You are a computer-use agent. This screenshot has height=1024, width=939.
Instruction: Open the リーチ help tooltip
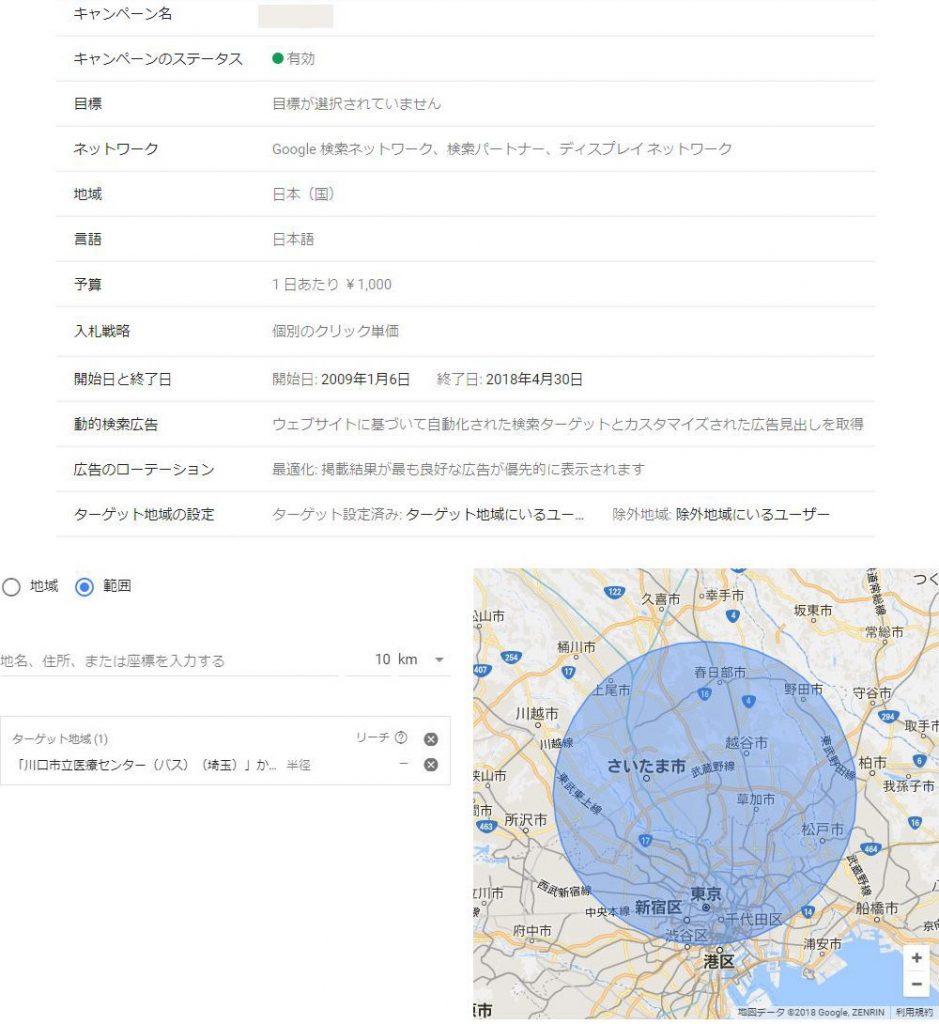pos(399,738)
